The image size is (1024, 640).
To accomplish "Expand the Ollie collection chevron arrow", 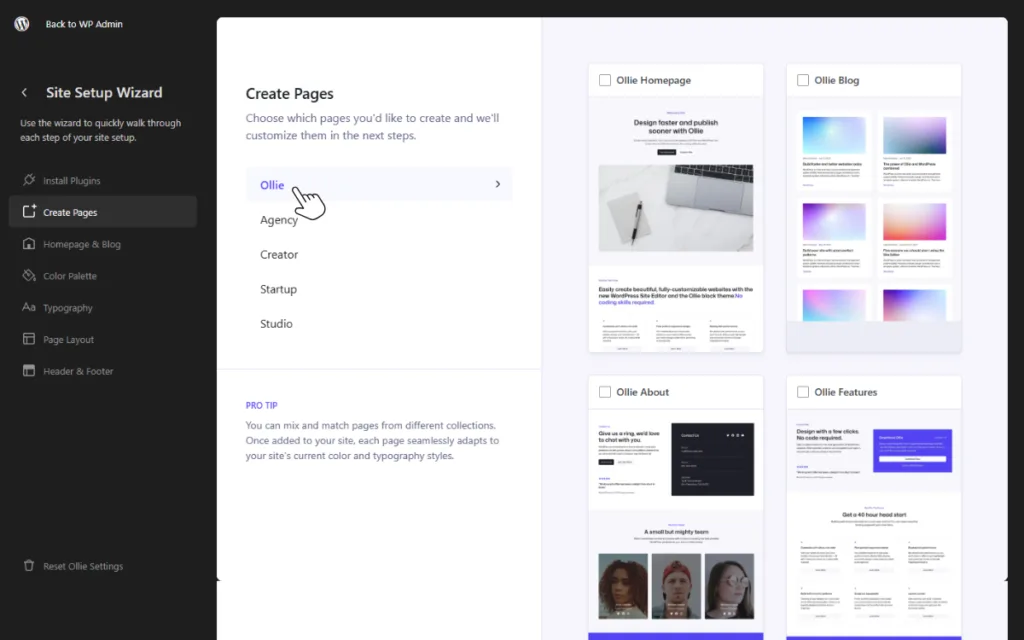I will [497, 185].
